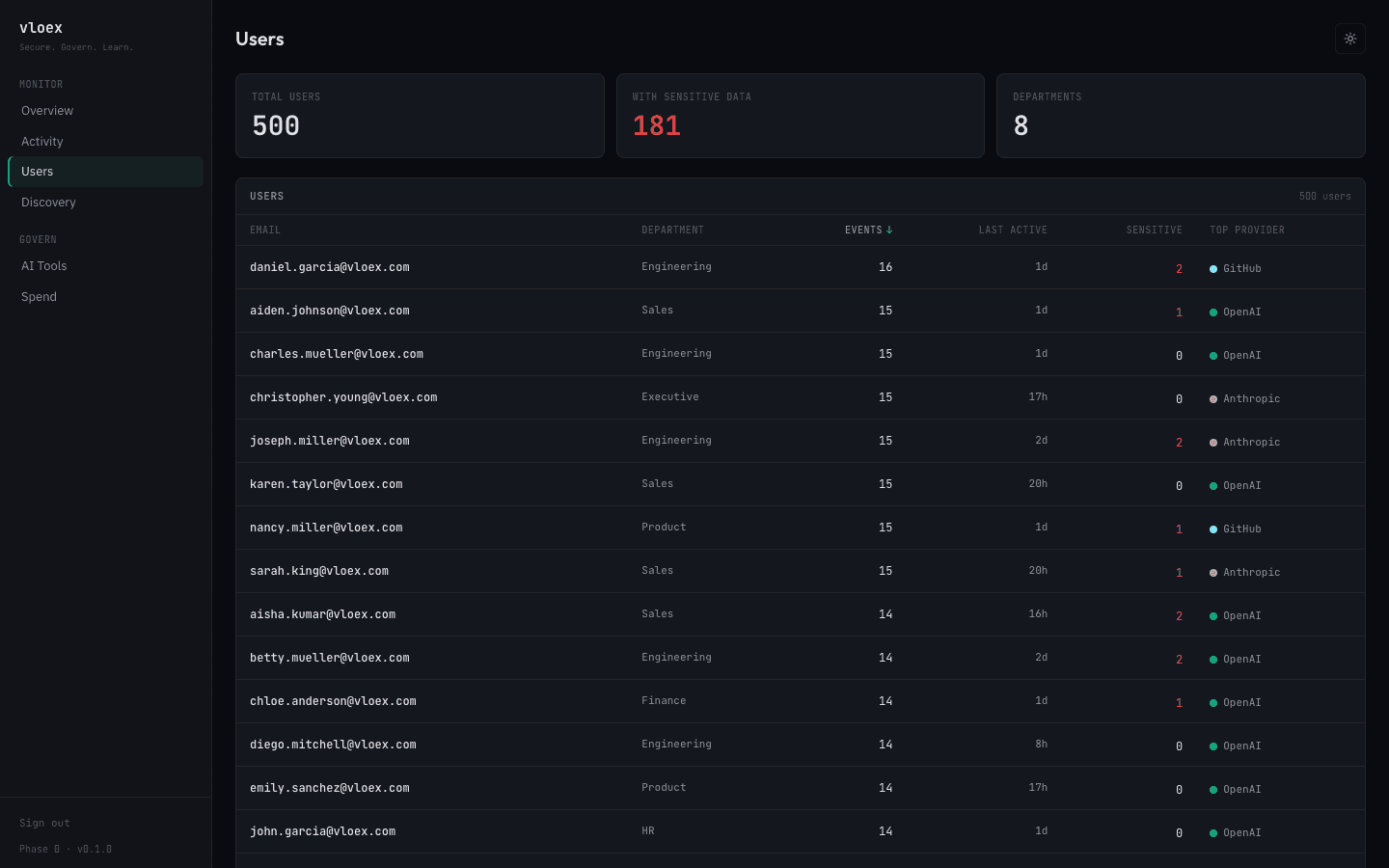Sort the table by DEPARTMENT header
Image resolution: width=1389 pixels, height=868 pixels.
pos(672,230)
